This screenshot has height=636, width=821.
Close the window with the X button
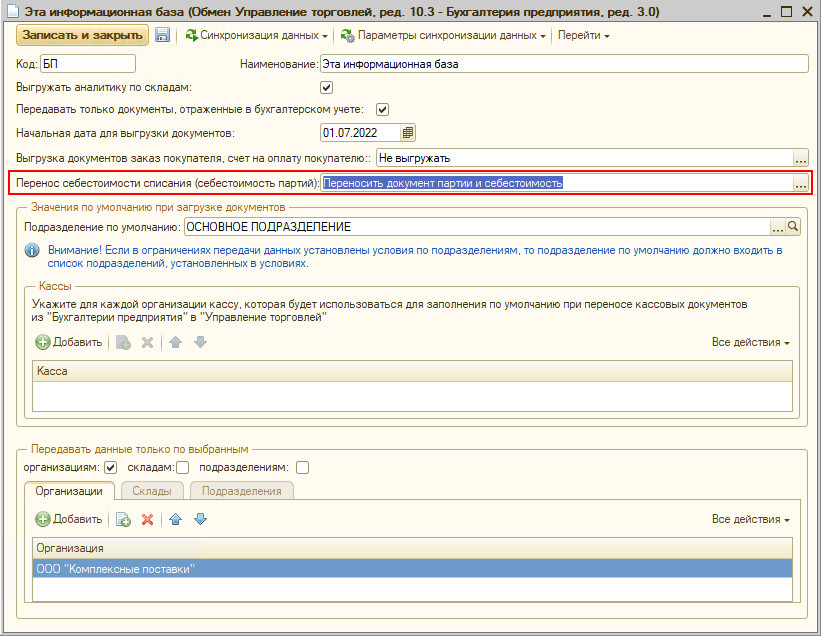[x=807, y=11]
